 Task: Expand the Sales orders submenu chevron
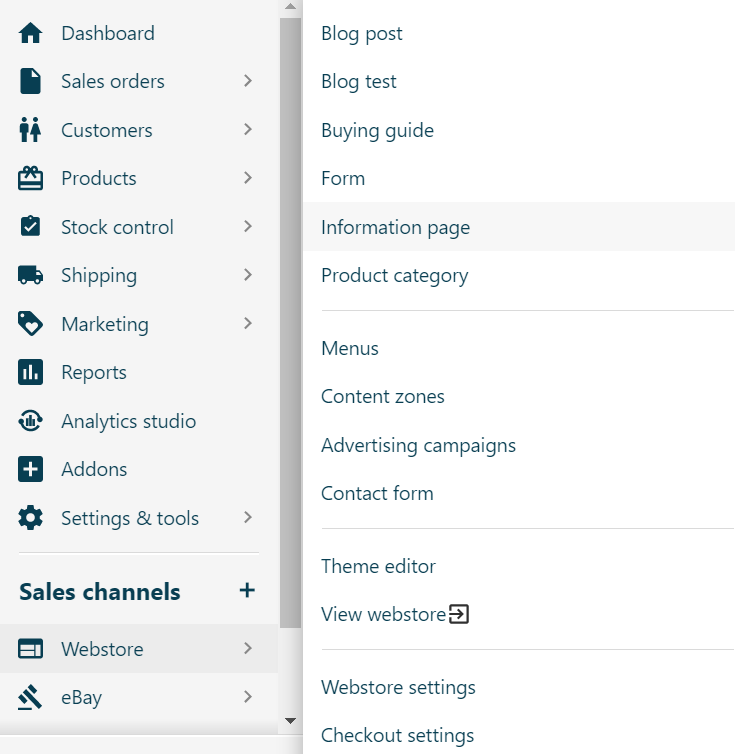[248, 81]
